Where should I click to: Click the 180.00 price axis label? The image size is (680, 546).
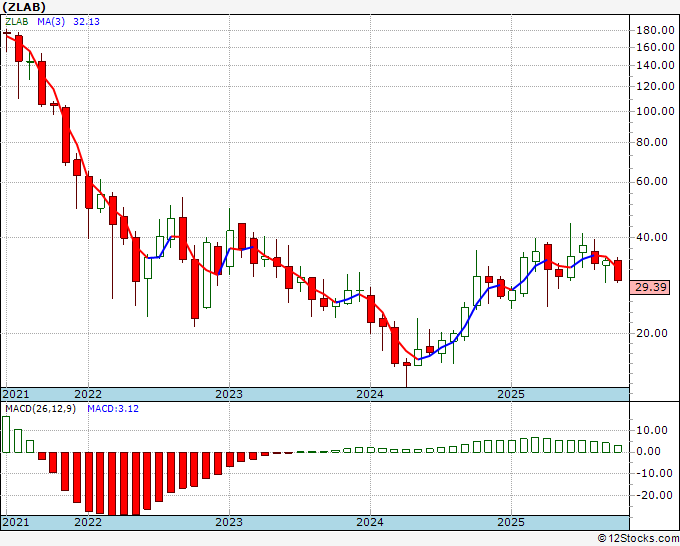655,30
